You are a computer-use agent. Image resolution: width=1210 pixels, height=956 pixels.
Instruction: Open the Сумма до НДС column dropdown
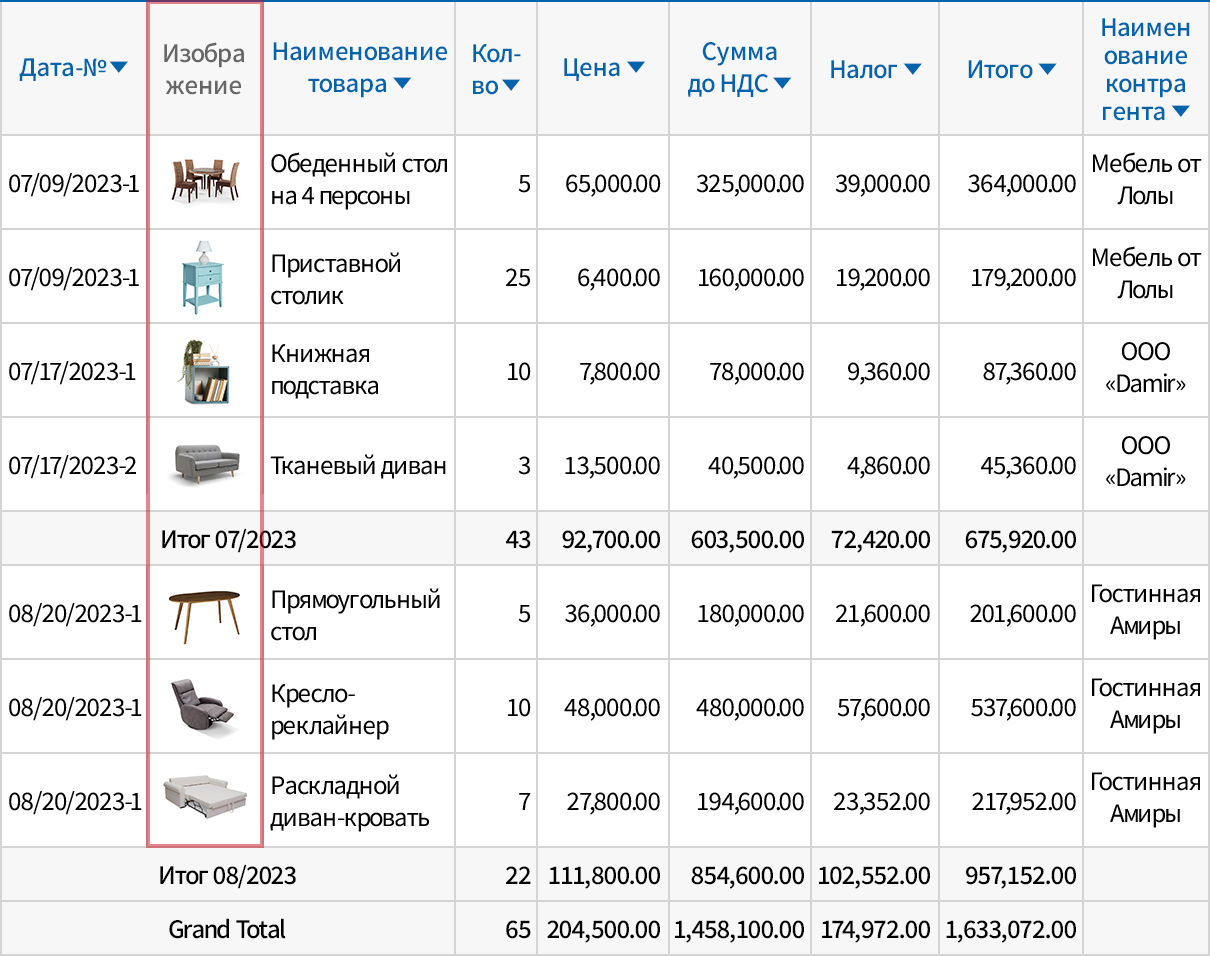782,84
